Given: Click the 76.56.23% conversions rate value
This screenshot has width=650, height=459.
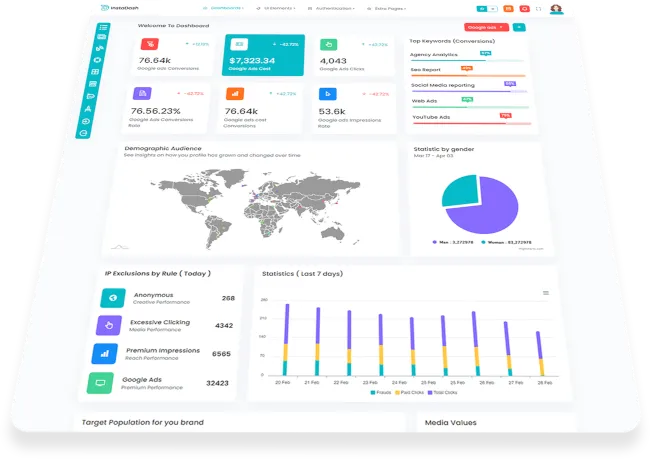Looking at the screenshot, I should click(155, 111).
